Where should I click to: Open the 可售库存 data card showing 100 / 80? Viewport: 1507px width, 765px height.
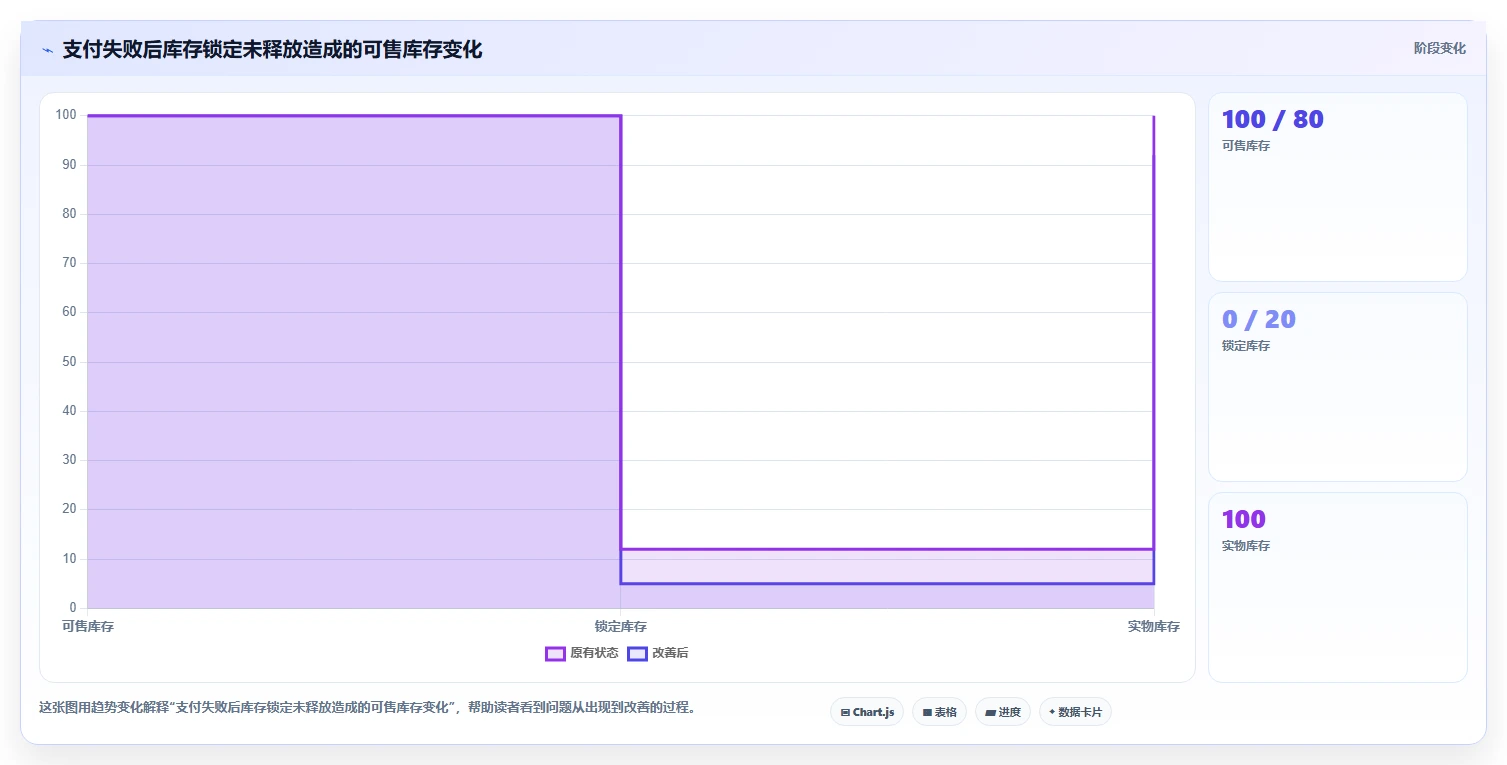coord(1338,187)
